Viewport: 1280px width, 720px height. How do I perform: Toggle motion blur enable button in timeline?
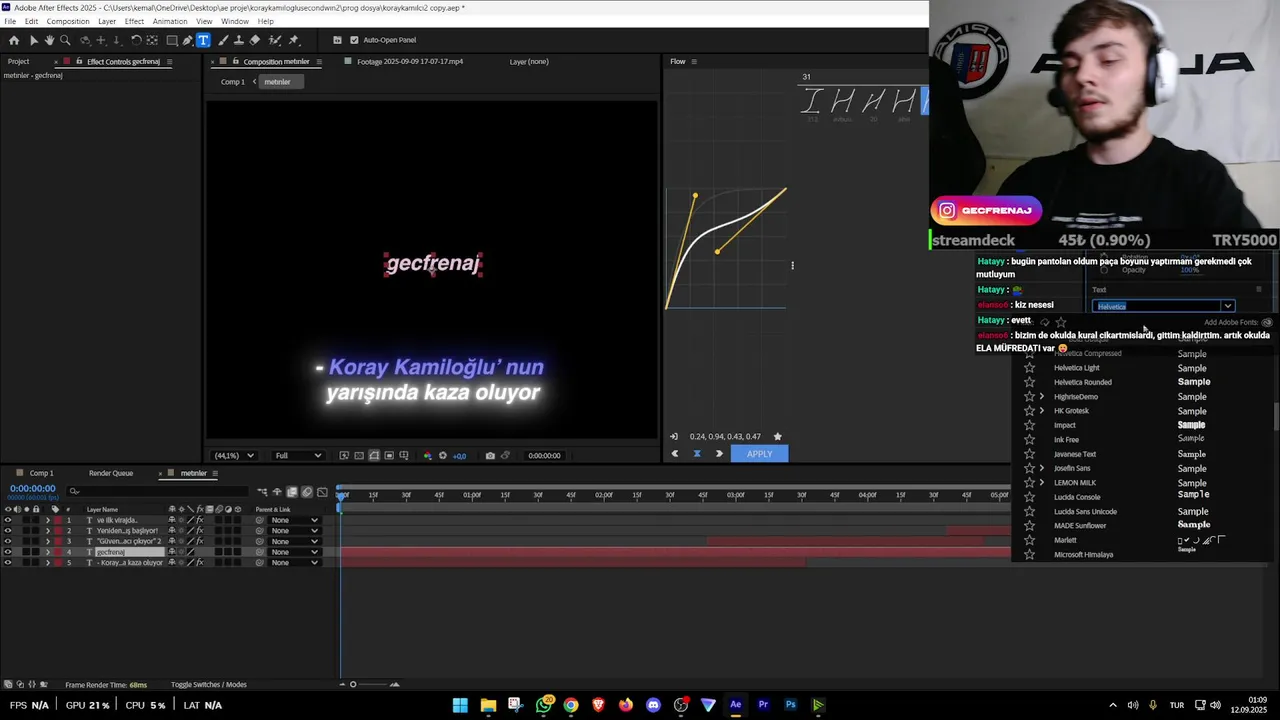point(307,492)
